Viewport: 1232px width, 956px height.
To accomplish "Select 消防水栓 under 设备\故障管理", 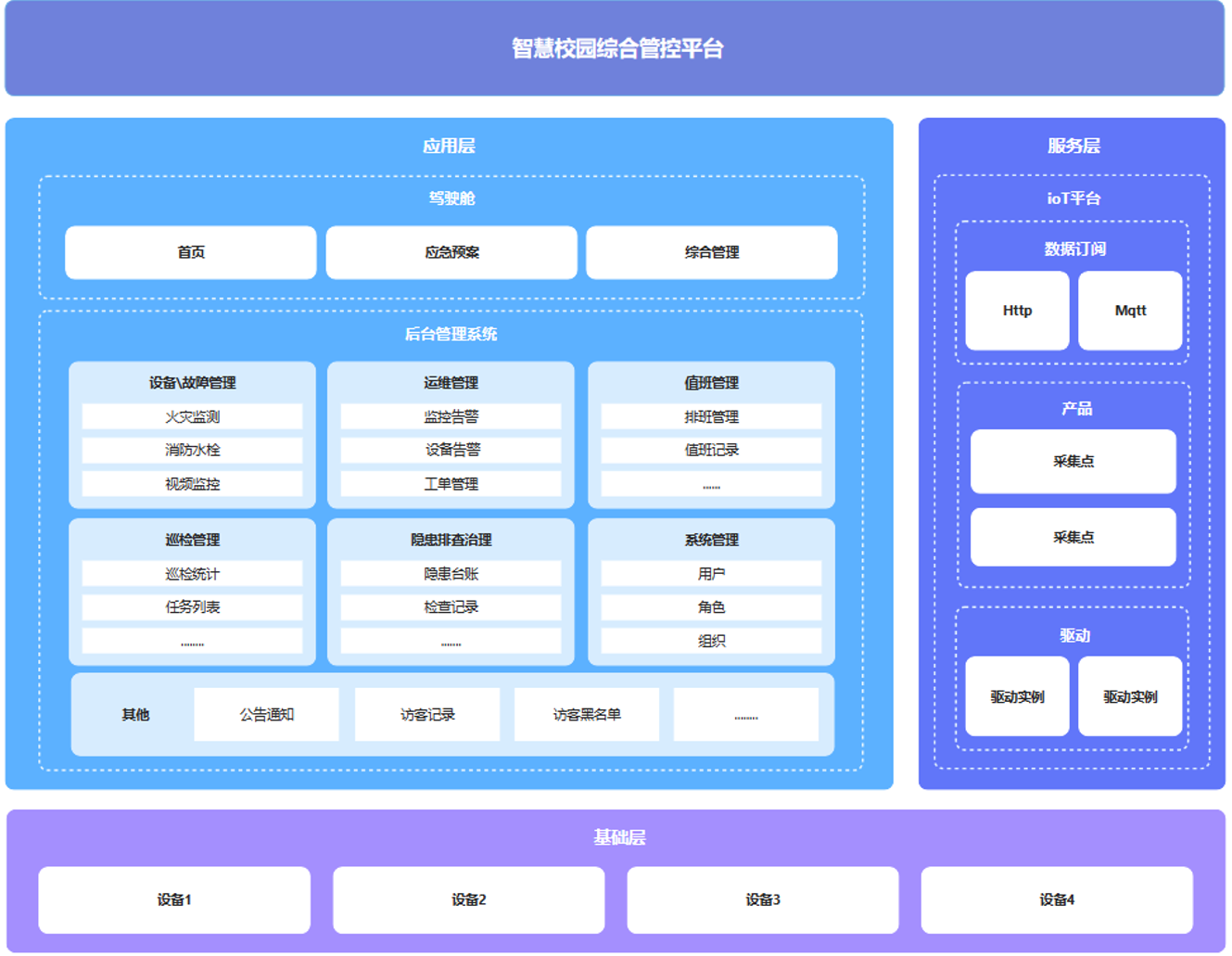I will pos(192,451).
